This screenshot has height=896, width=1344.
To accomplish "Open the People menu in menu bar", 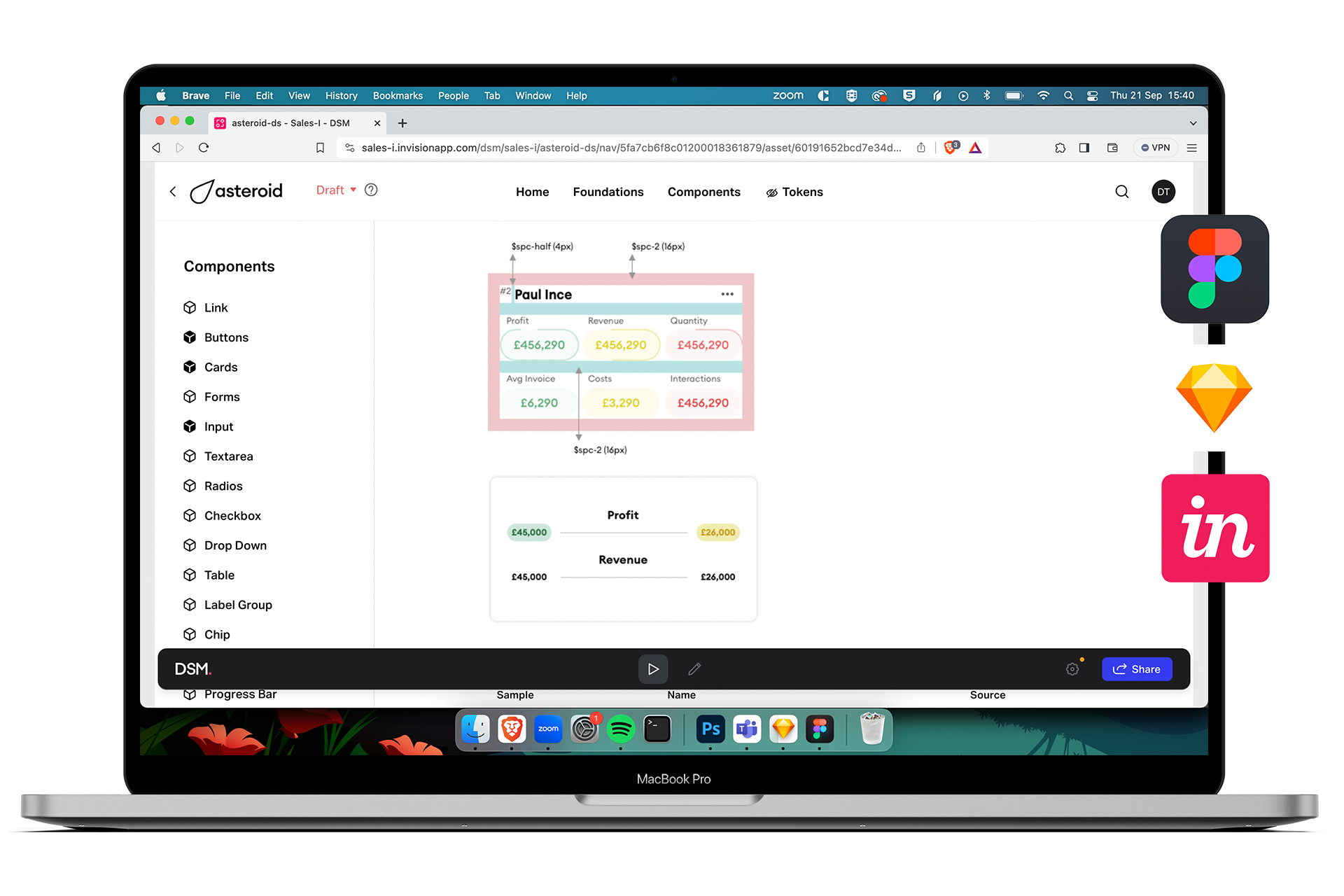I will 454,96.
